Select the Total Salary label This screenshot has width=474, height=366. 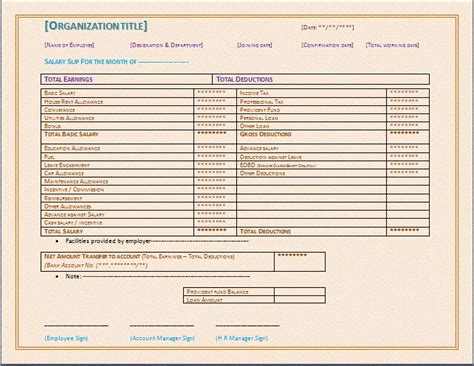click(64, 231)
